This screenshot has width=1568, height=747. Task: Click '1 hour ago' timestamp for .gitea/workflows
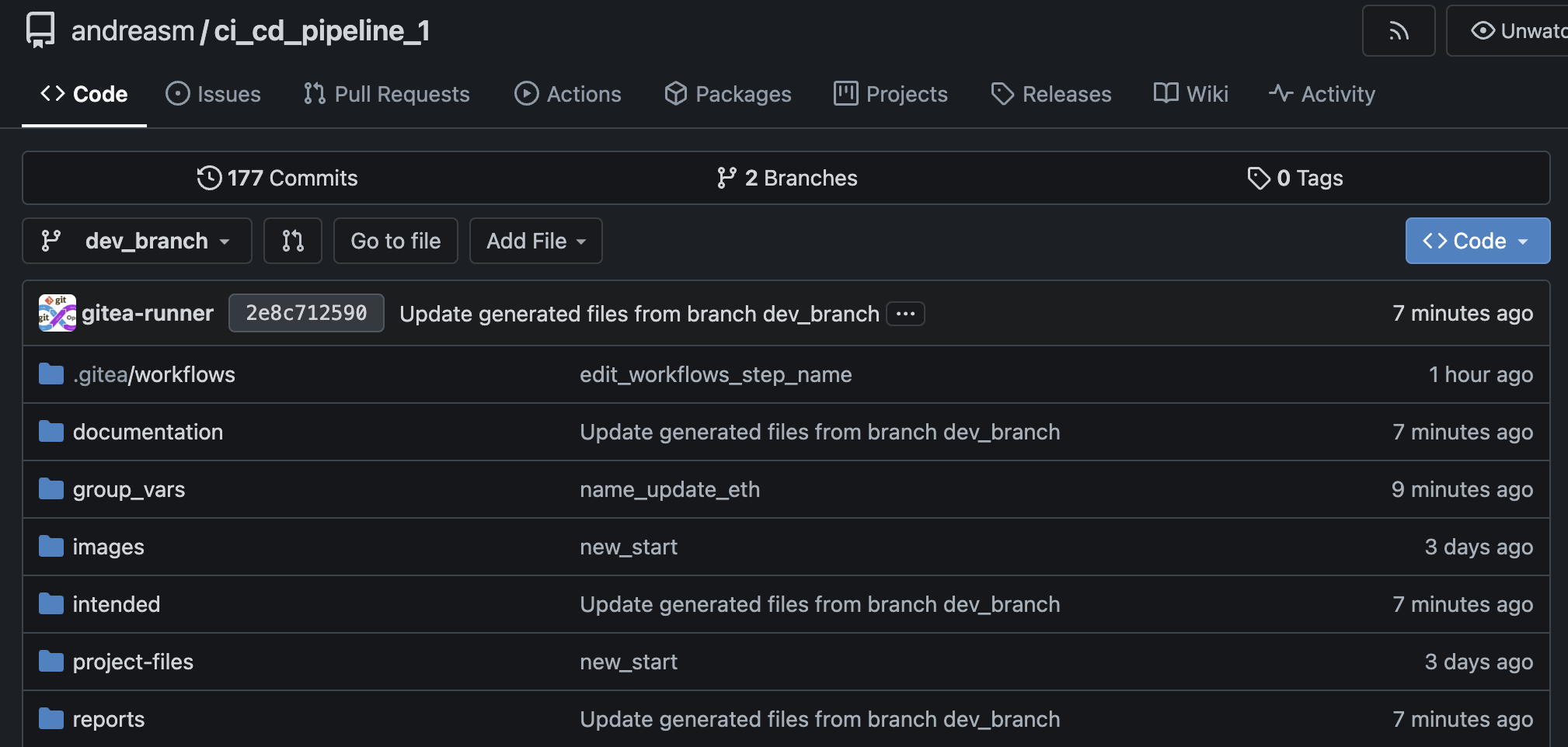[1481, 374]
